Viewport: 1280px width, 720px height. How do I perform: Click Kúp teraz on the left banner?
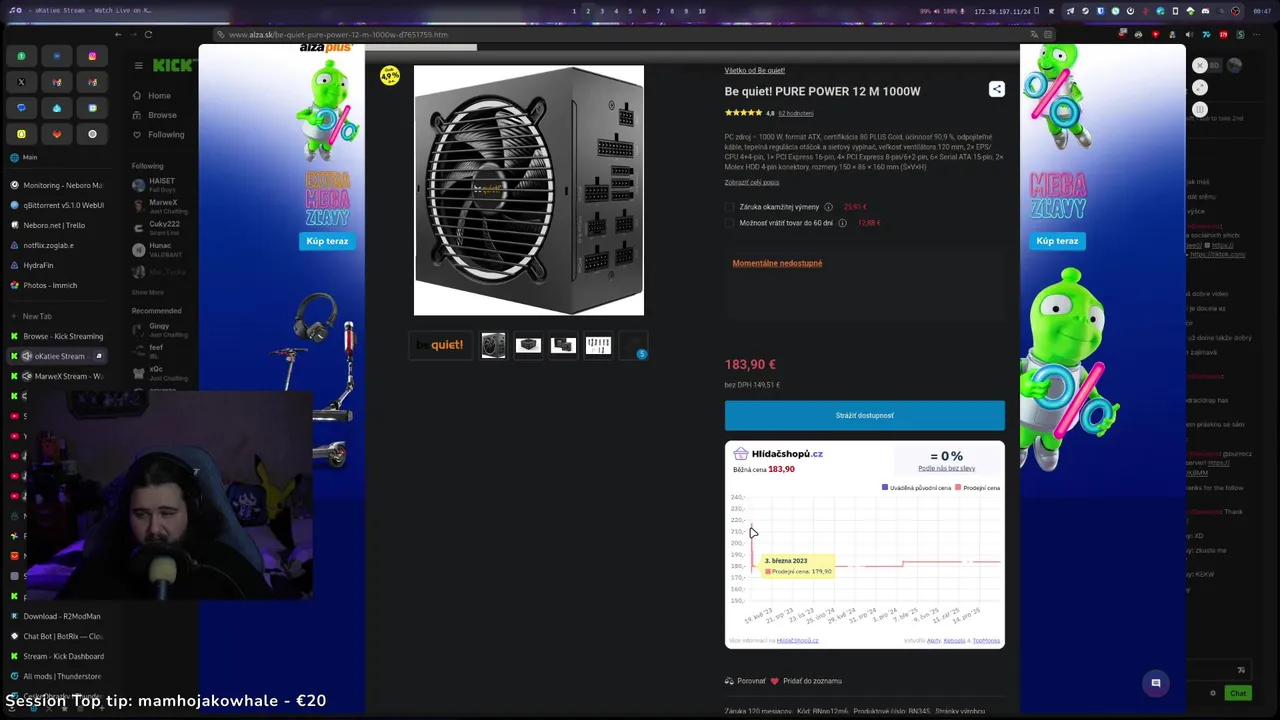[x=327, y=241]
